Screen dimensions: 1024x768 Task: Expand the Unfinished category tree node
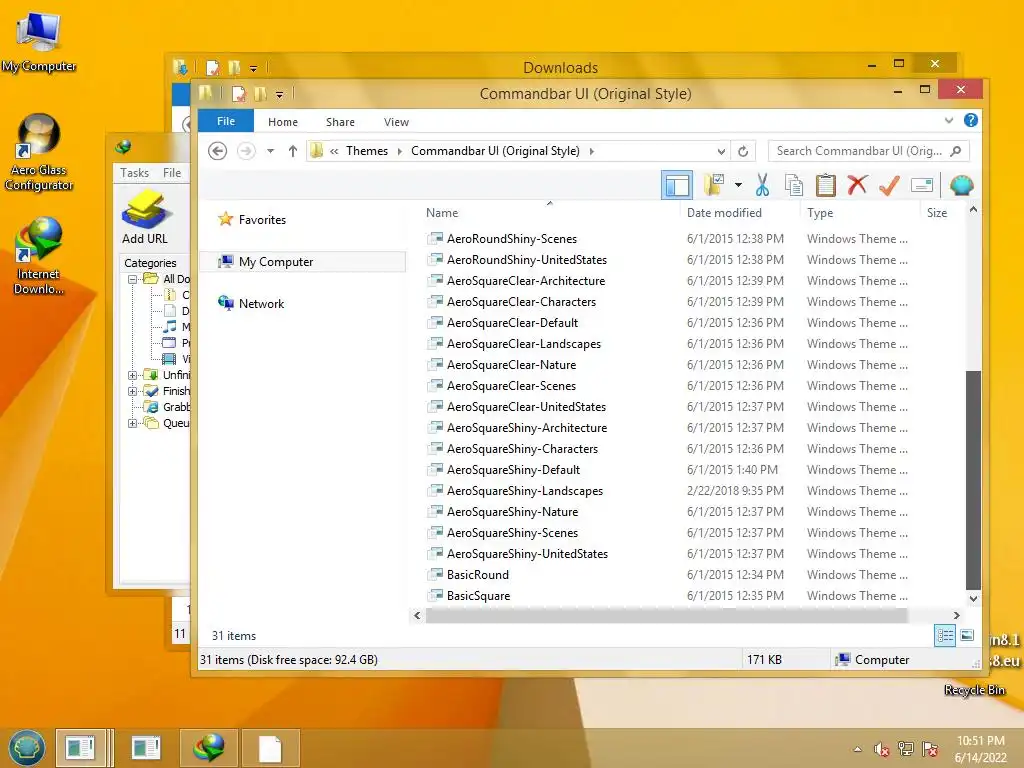[x=133, y=376]
